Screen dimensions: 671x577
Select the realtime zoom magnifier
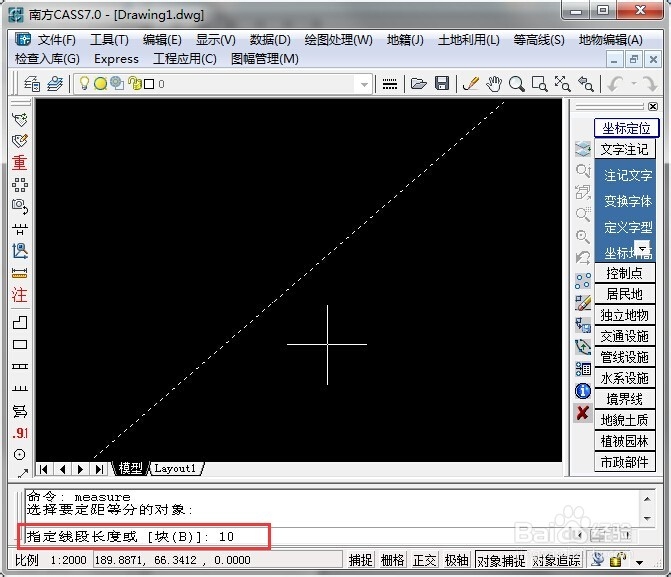(x=517, y=84)
